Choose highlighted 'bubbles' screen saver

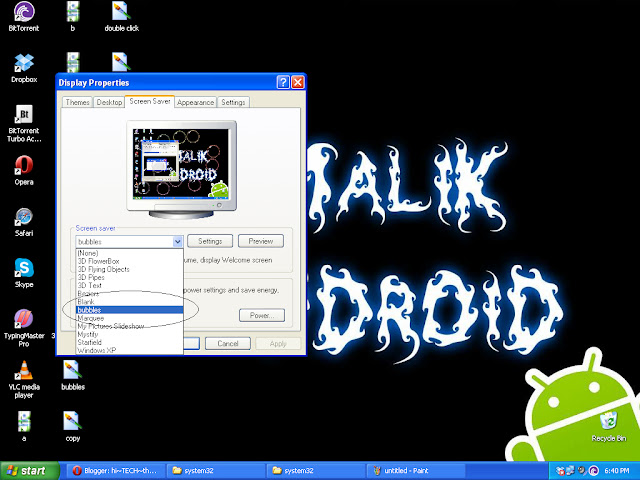pyautogui.click(x=129, y=310)
